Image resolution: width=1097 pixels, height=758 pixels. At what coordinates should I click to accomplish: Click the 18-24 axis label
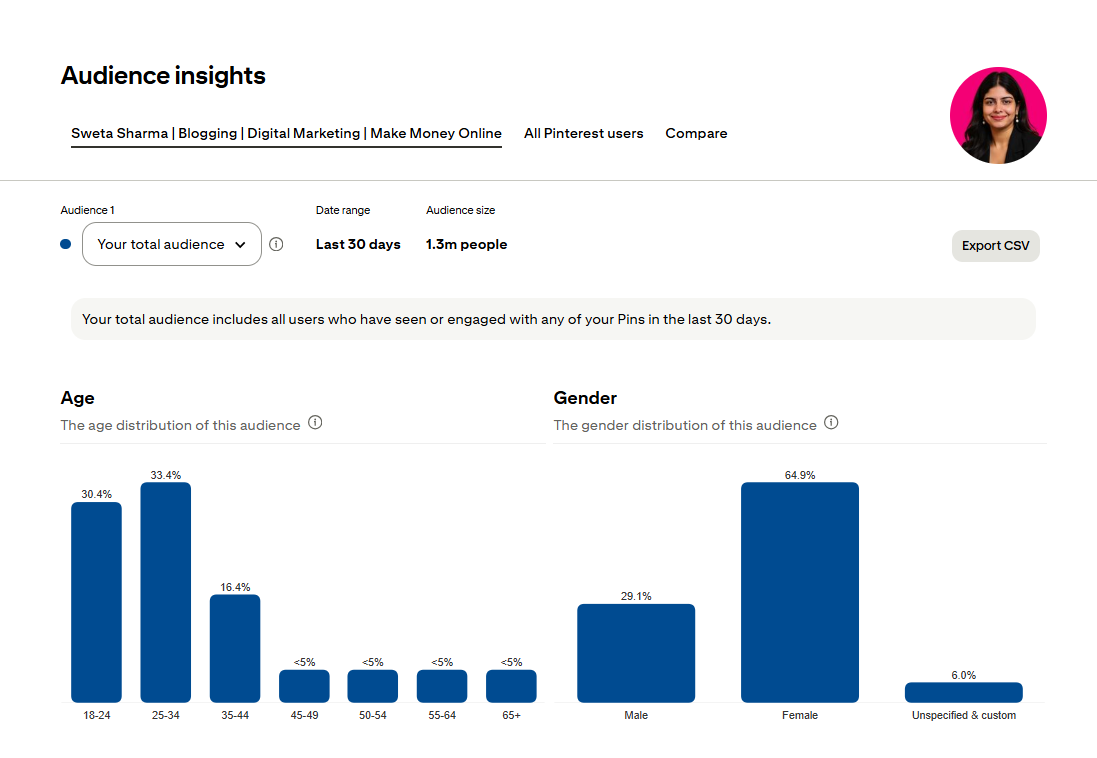click(97, 715)
